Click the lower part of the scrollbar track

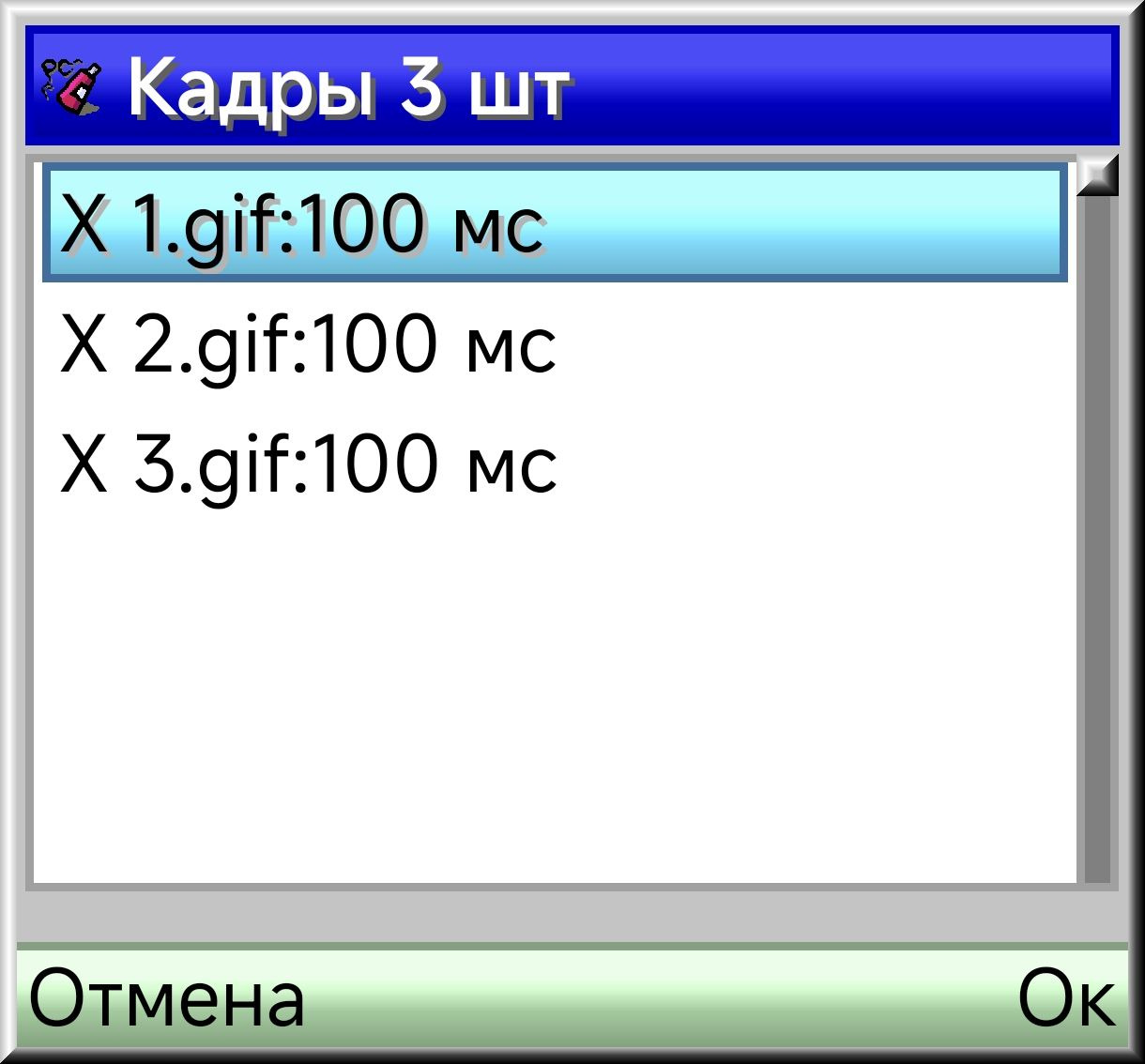1097,751
